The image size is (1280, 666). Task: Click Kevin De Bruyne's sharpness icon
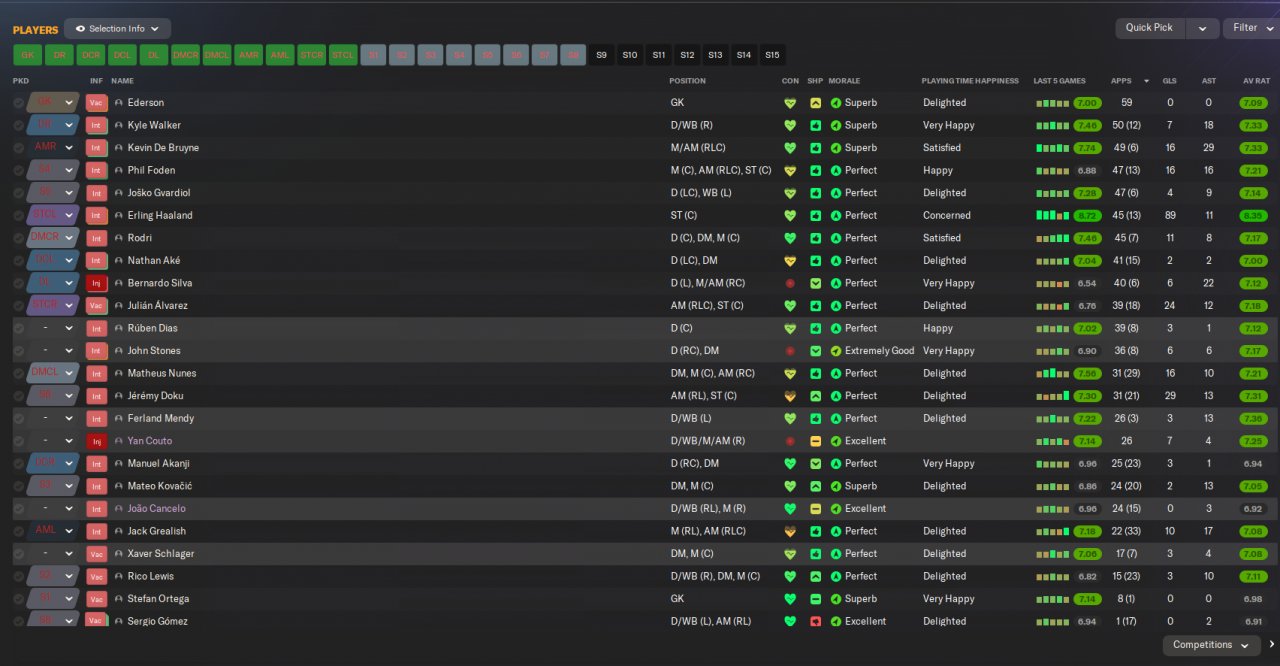pyautogui.click(x=815, y=148)
